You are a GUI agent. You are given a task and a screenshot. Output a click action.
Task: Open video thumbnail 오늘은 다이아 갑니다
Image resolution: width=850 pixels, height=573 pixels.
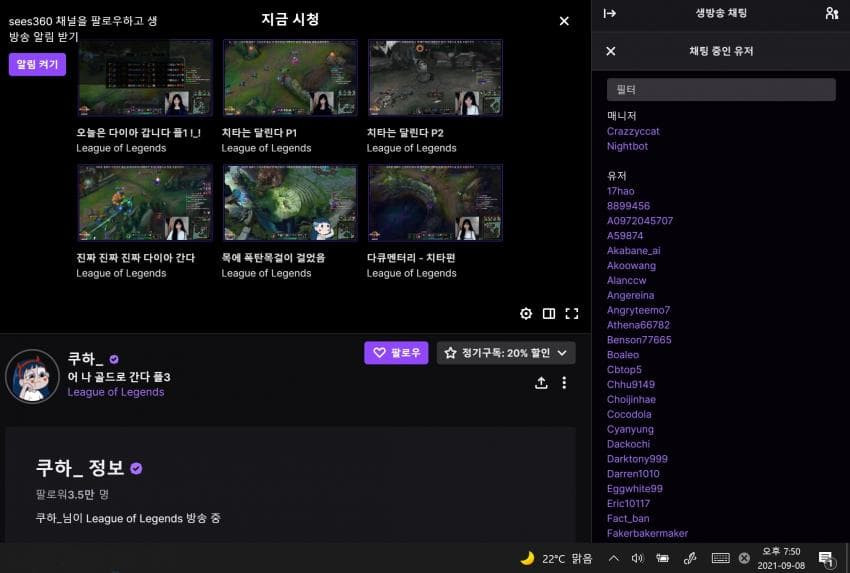(145, 78)
